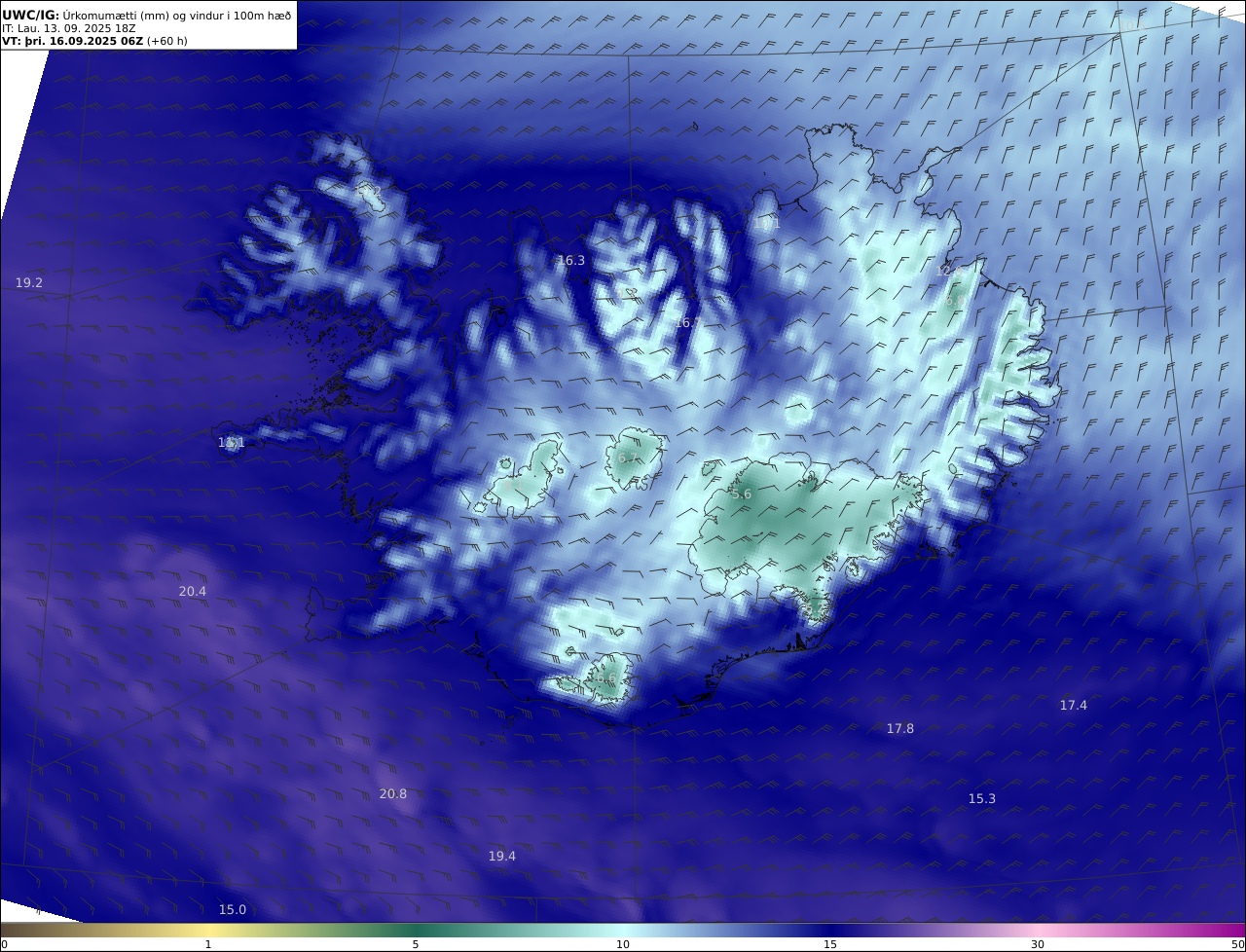Click the 5.6 value on the large glacier

pyautogui.click(x=741, y=494)
